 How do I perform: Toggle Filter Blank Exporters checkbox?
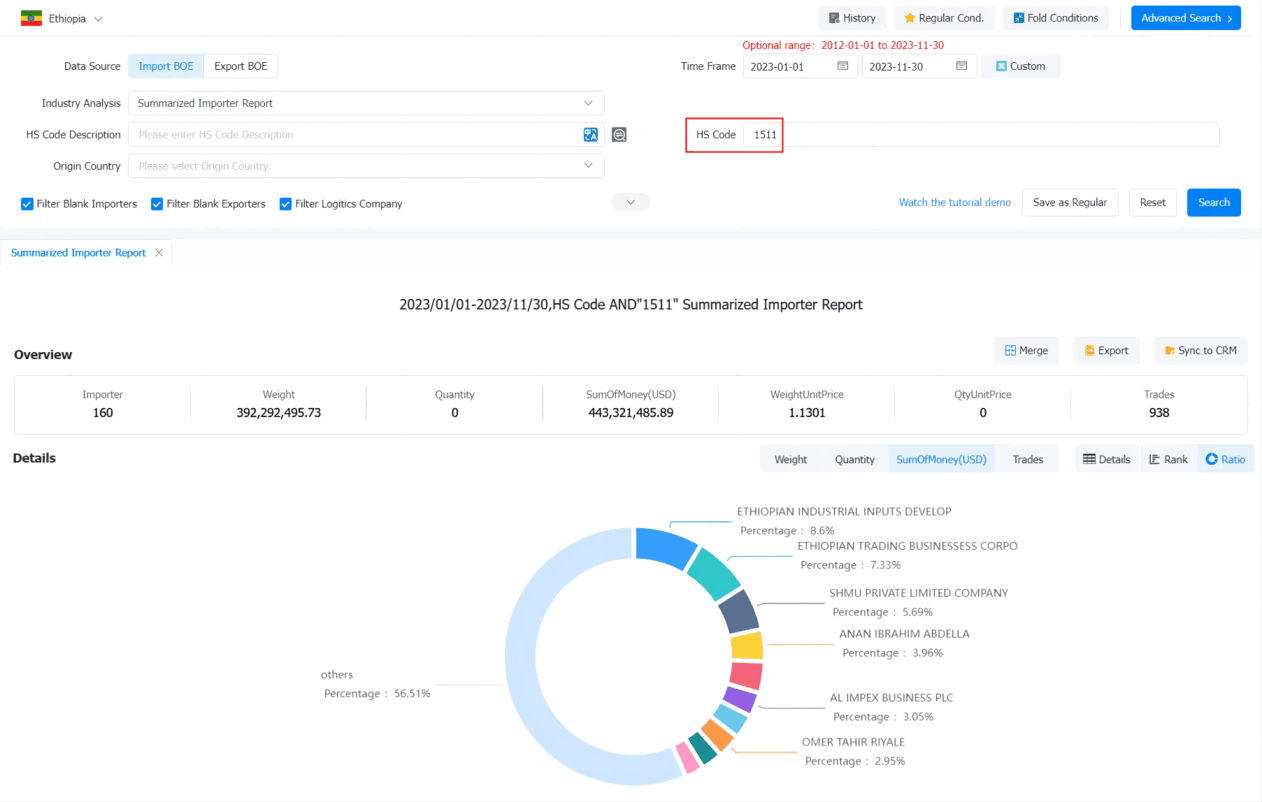click(157, 204)
